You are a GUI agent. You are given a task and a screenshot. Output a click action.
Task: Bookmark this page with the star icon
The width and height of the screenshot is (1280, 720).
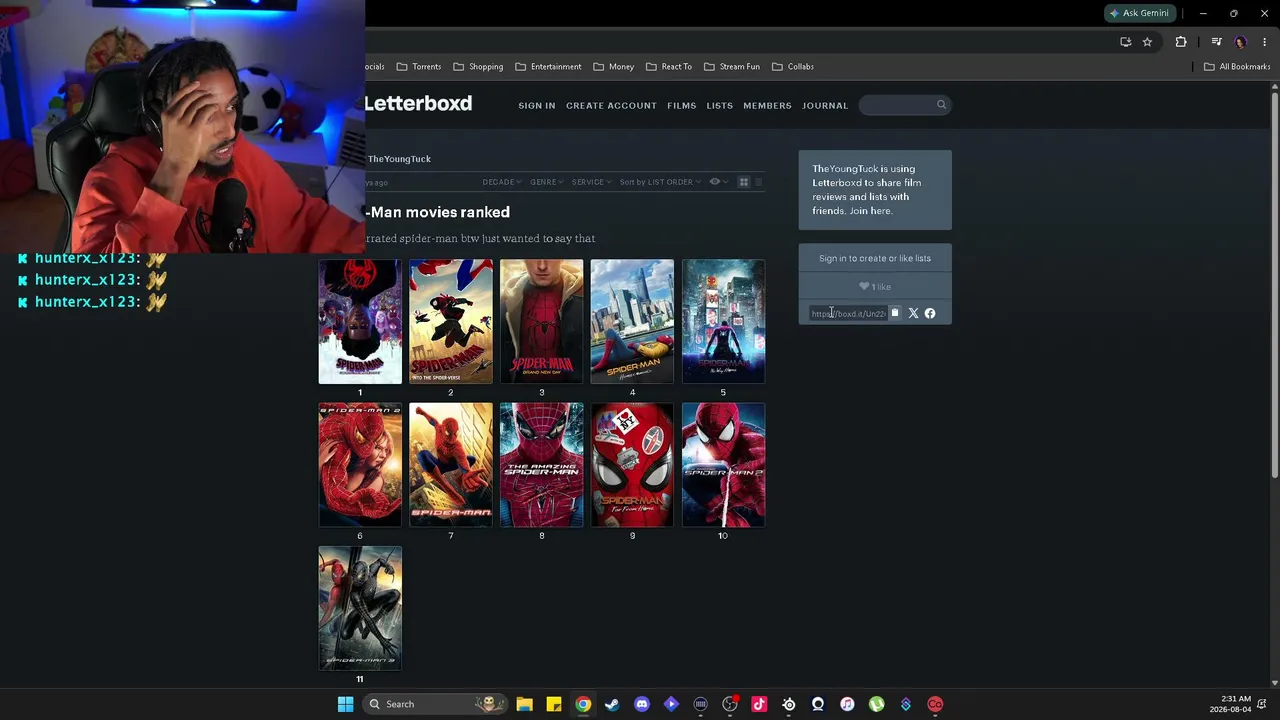(1147, 42)
